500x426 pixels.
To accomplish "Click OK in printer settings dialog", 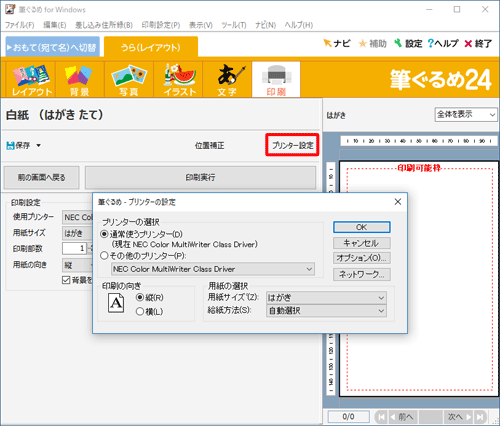I will click(362, 227).
